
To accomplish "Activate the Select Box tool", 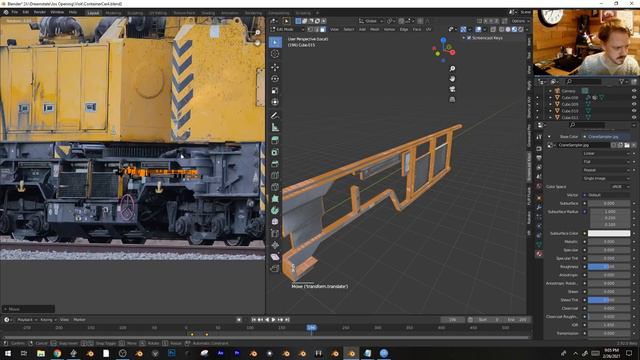I will [275, 42].
